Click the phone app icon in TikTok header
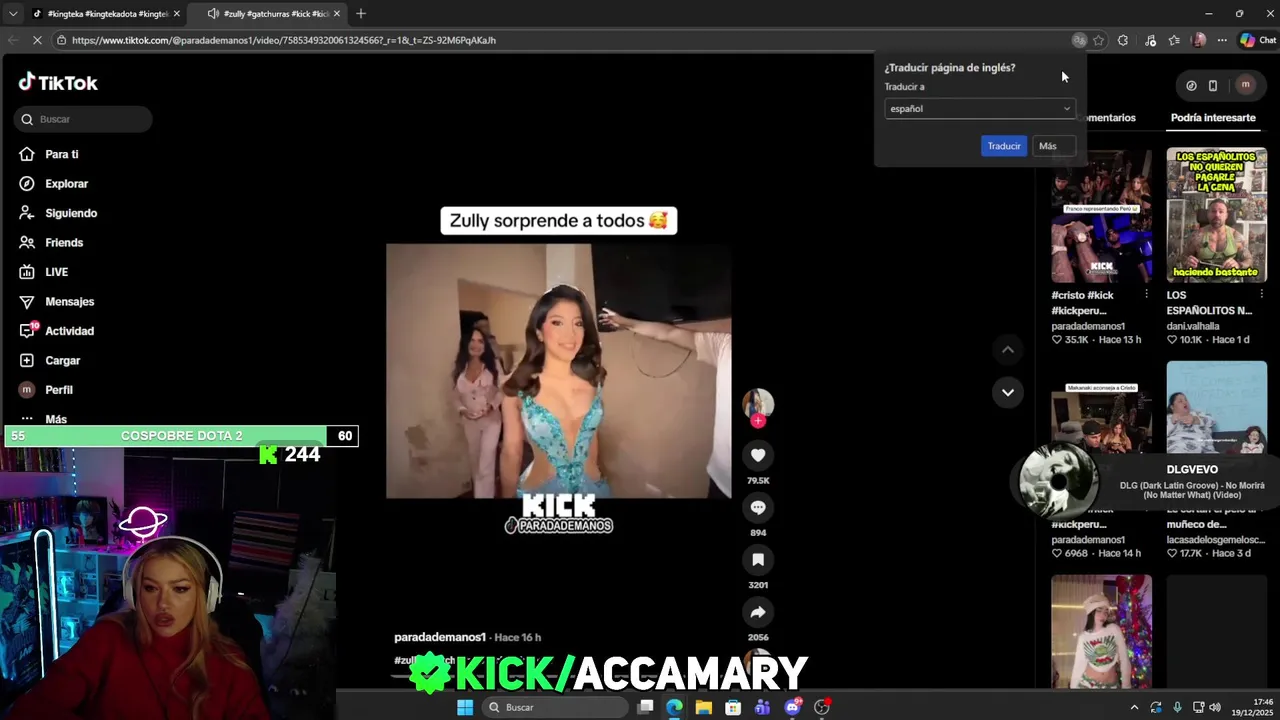The width and height of the screenshot is (1280, 720). (1213, 85)
